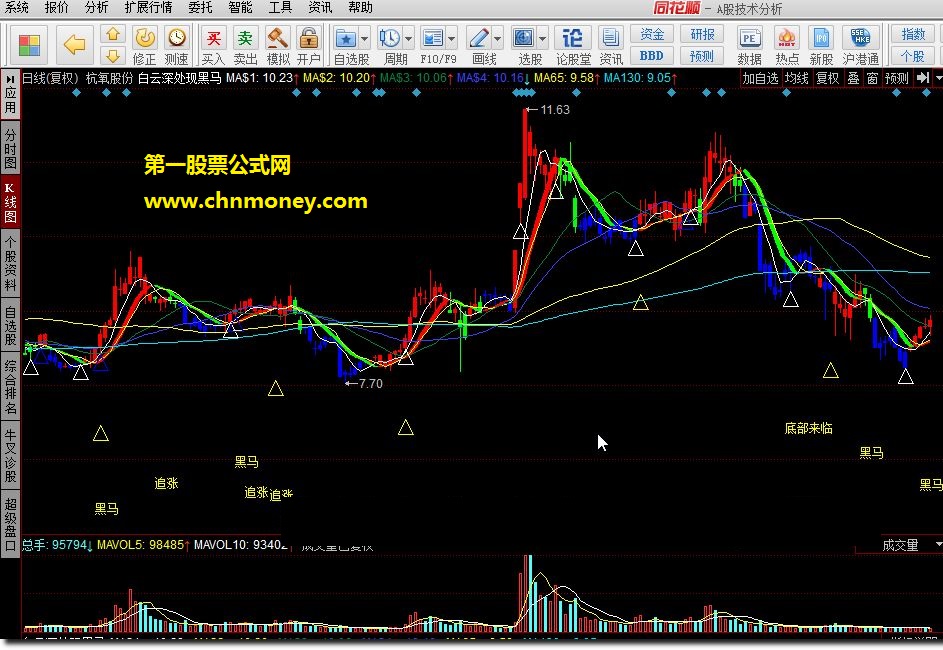Image resolution: width=943 pixels, height=650 pixels.
Task: Click the 卖出 sell icon
Action: point(245,46)
